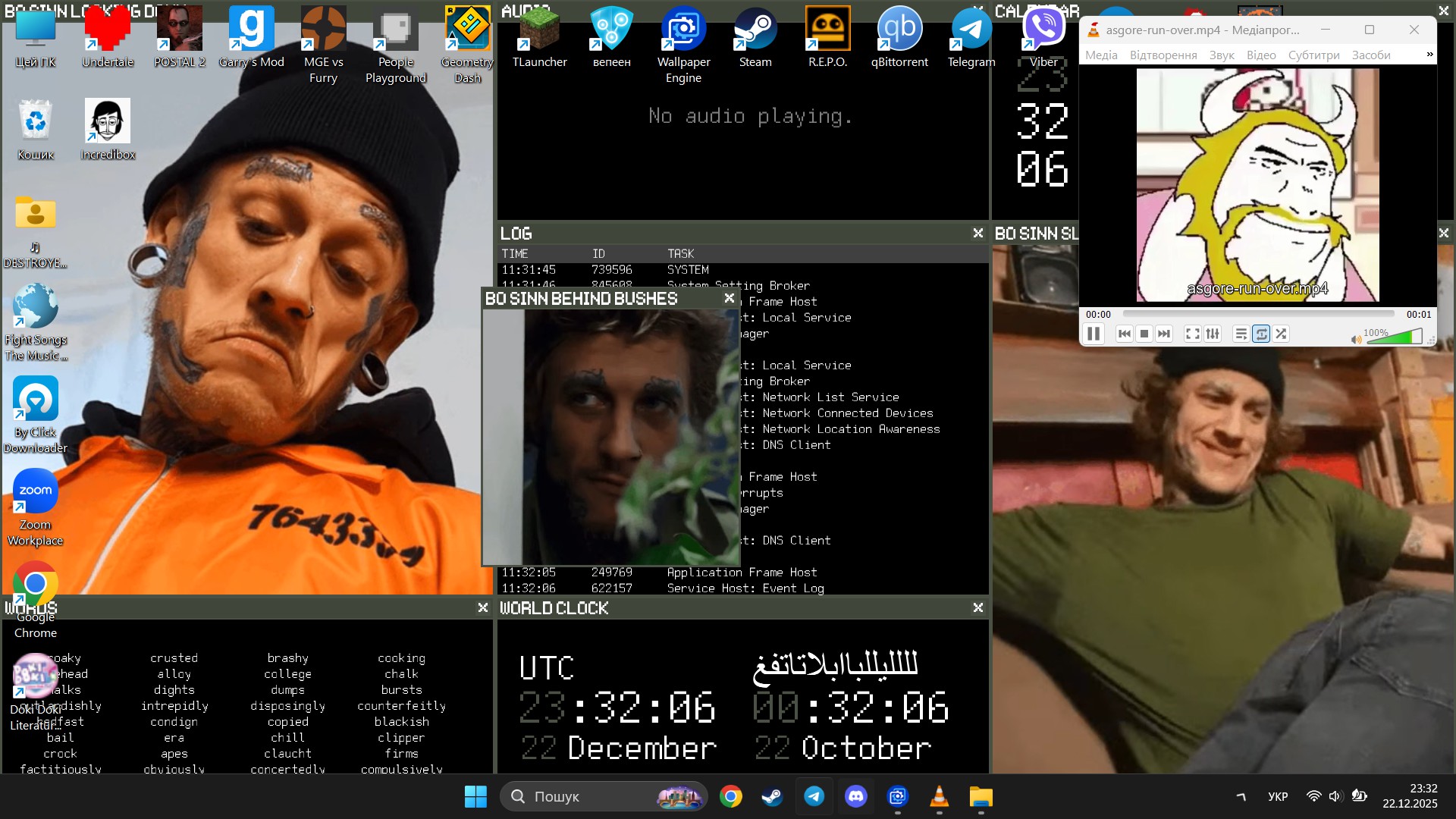Enable random shuffle in VLC

[1281, 334]
